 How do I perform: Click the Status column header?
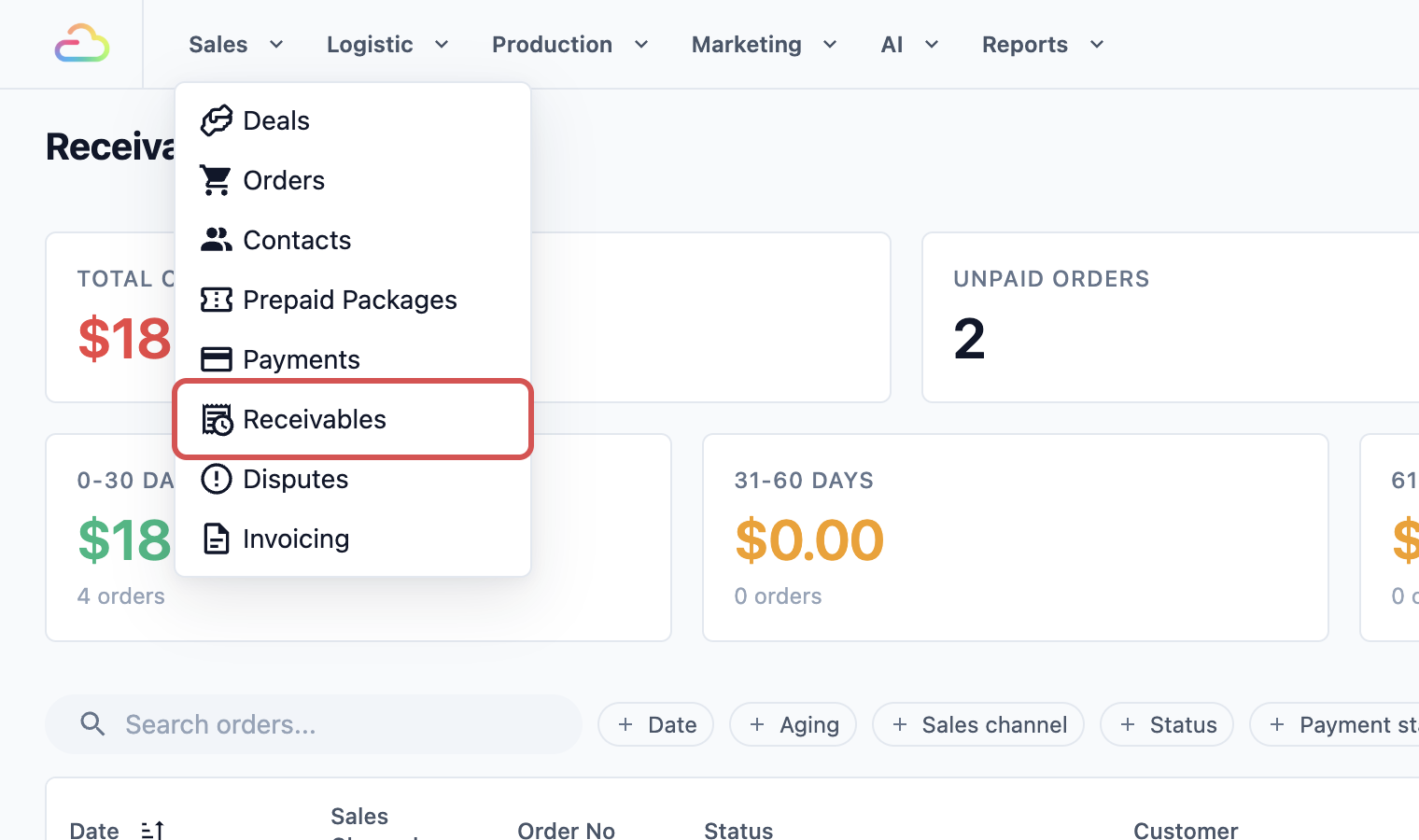click(x=738, y=830)
